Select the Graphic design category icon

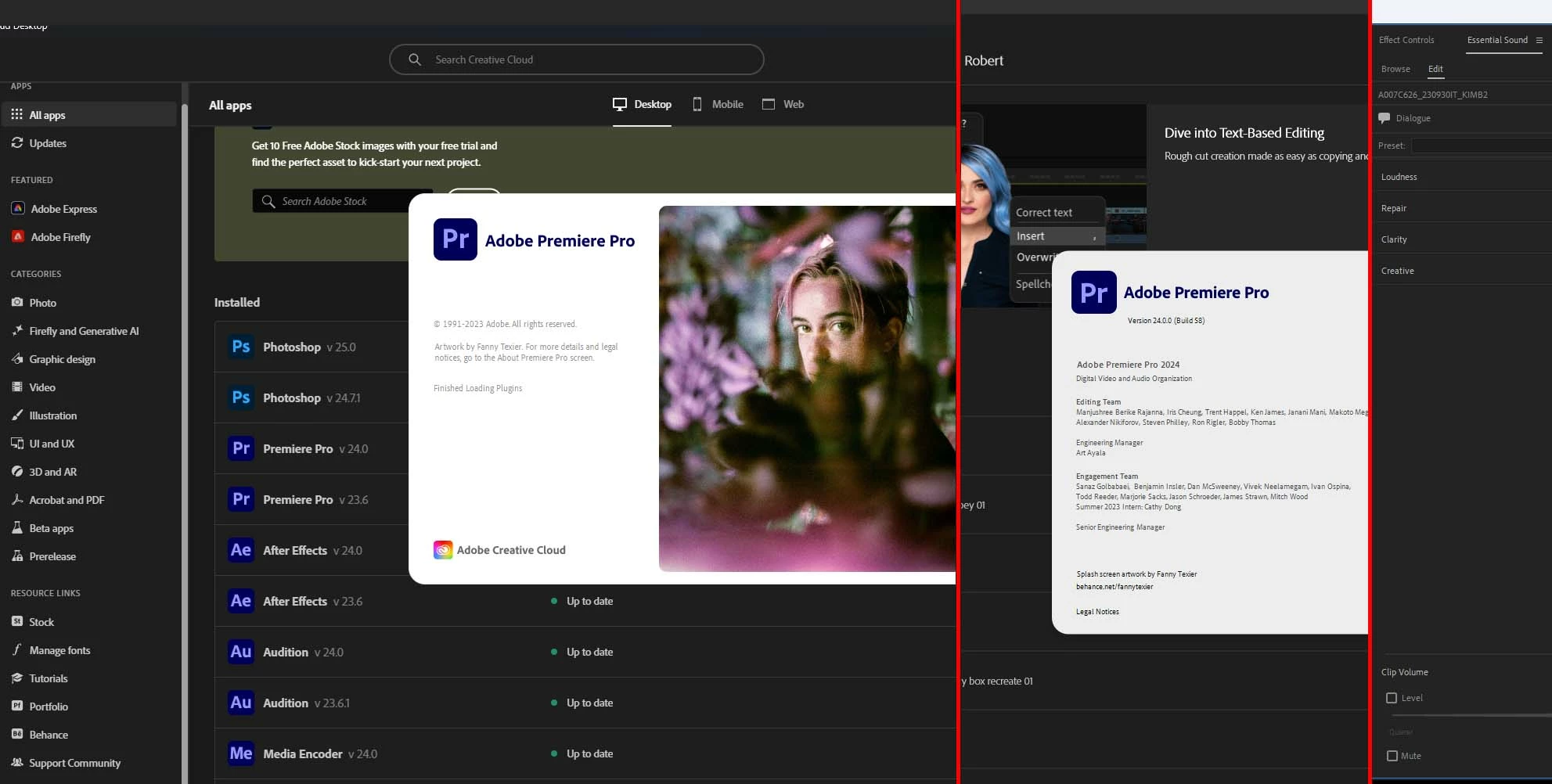17,358
